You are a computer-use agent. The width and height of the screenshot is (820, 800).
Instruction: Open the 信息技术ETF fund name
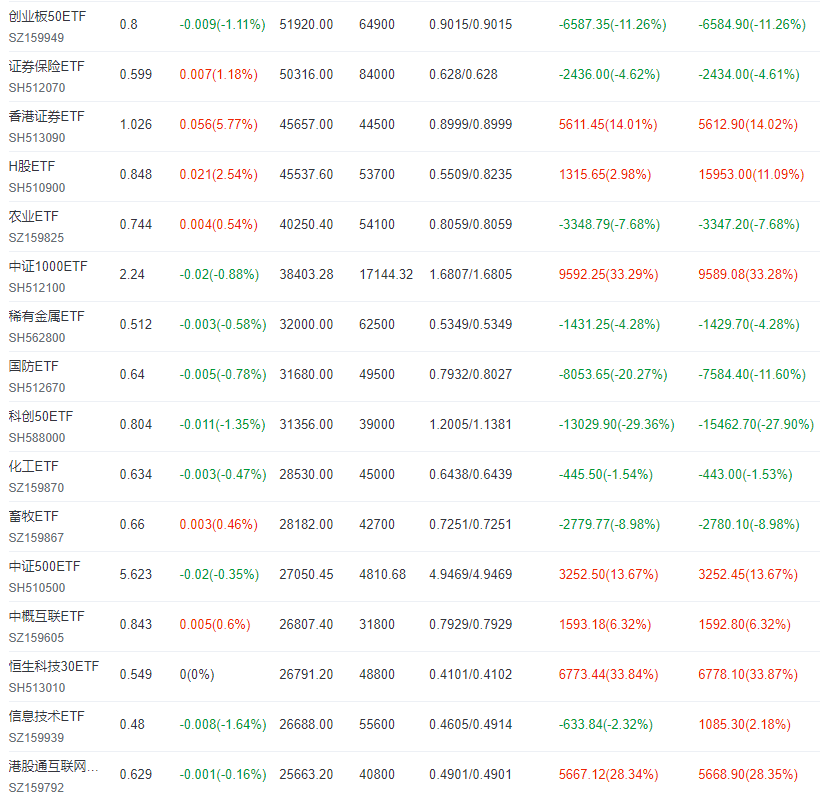coord(47,716)
